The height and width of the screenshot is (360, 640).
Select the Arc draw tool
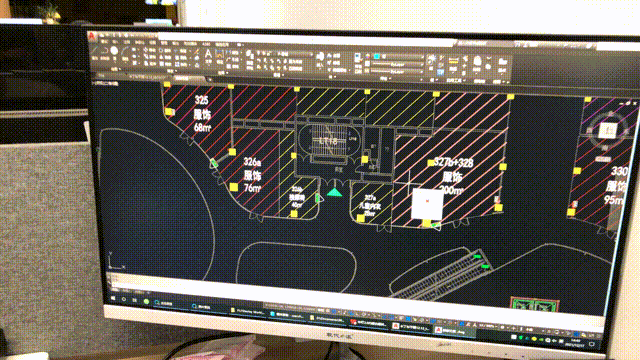pyautogui.click(x=125, y=52)
